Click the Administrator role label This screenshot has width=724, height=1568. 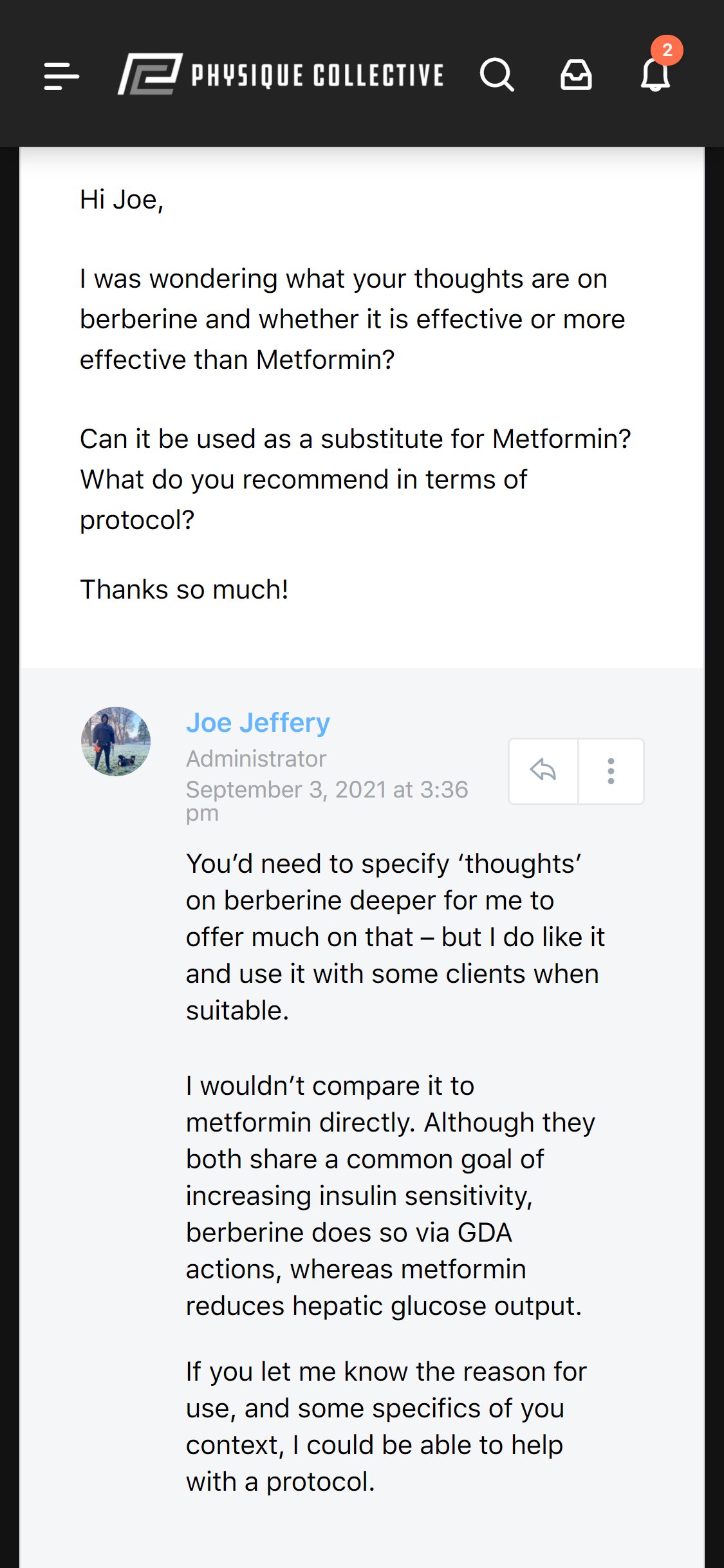tap(256, 759)
